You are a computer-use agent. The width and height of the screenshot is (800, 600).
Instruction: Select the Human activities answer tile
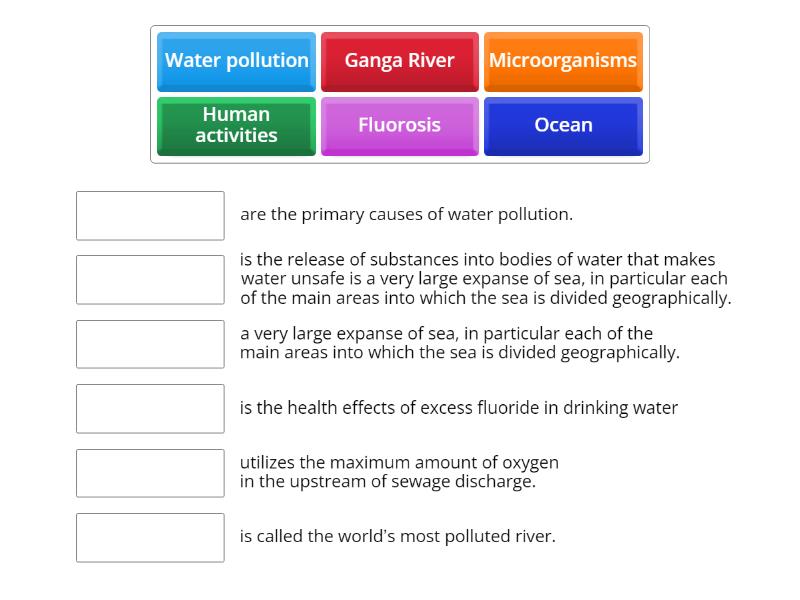click(x=236, y=126)
